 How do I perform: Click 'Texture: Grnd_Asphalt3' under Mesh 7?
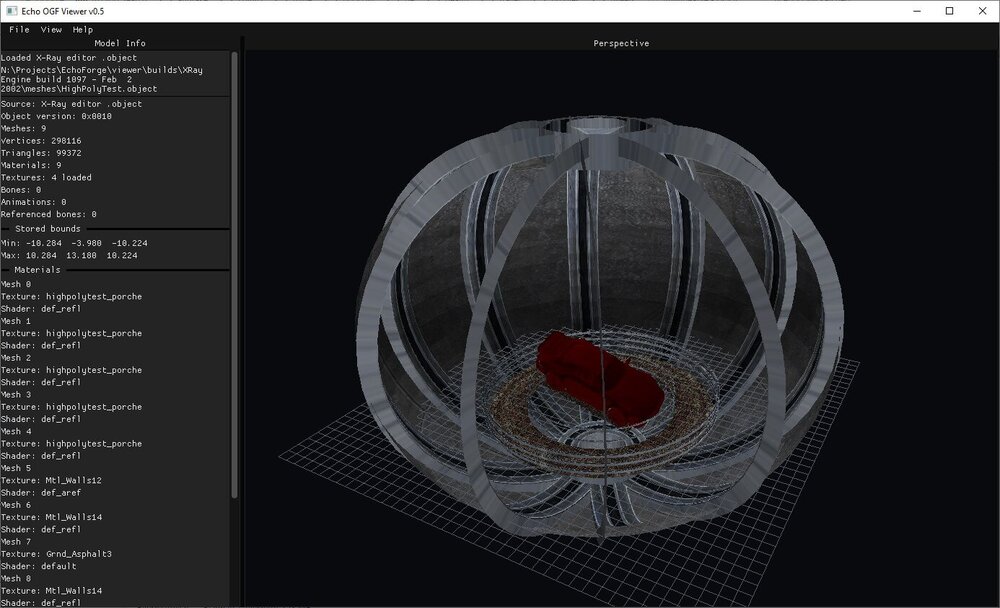click(x=56, y=554)
